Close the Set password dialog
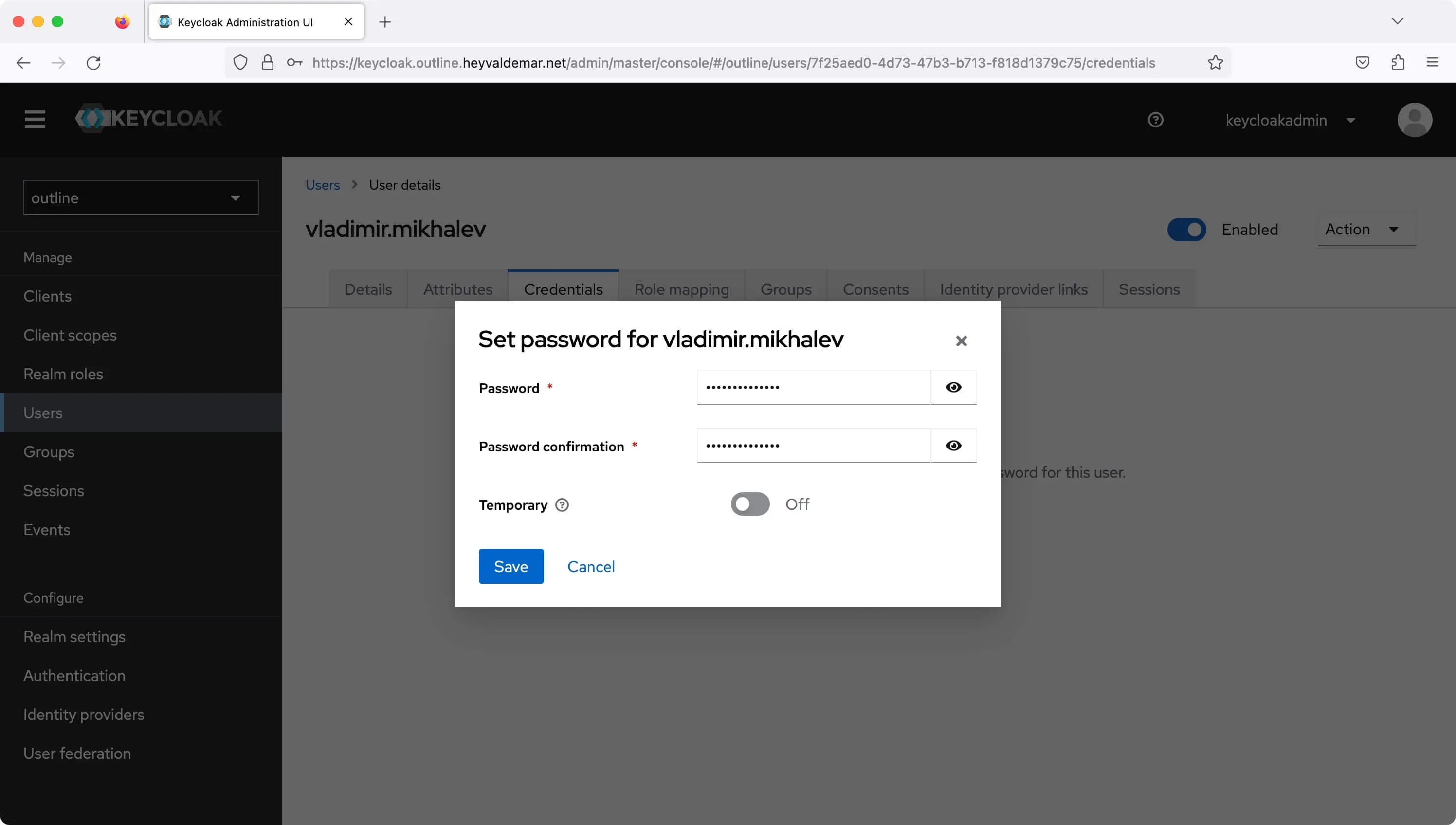Screen dimensions: 1456x825 click(961, 341)
